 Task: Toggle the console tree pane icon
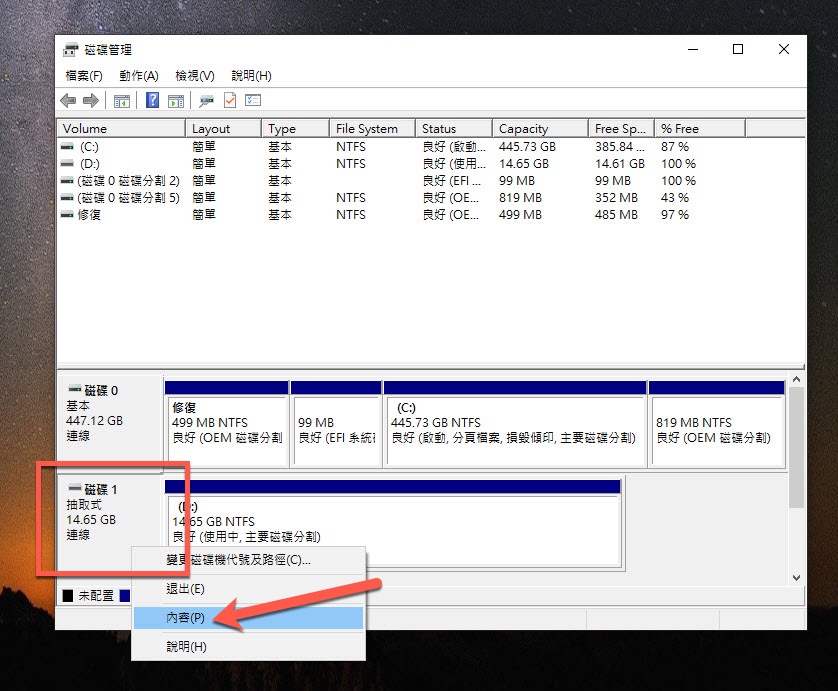(122, 100)
